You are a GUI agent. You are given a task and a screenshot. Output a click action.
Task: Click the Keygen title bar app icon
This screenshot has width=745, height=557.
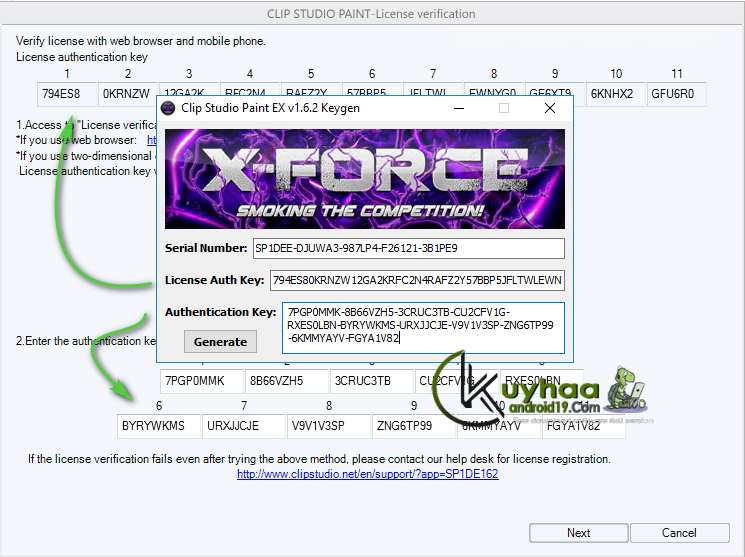168,108
